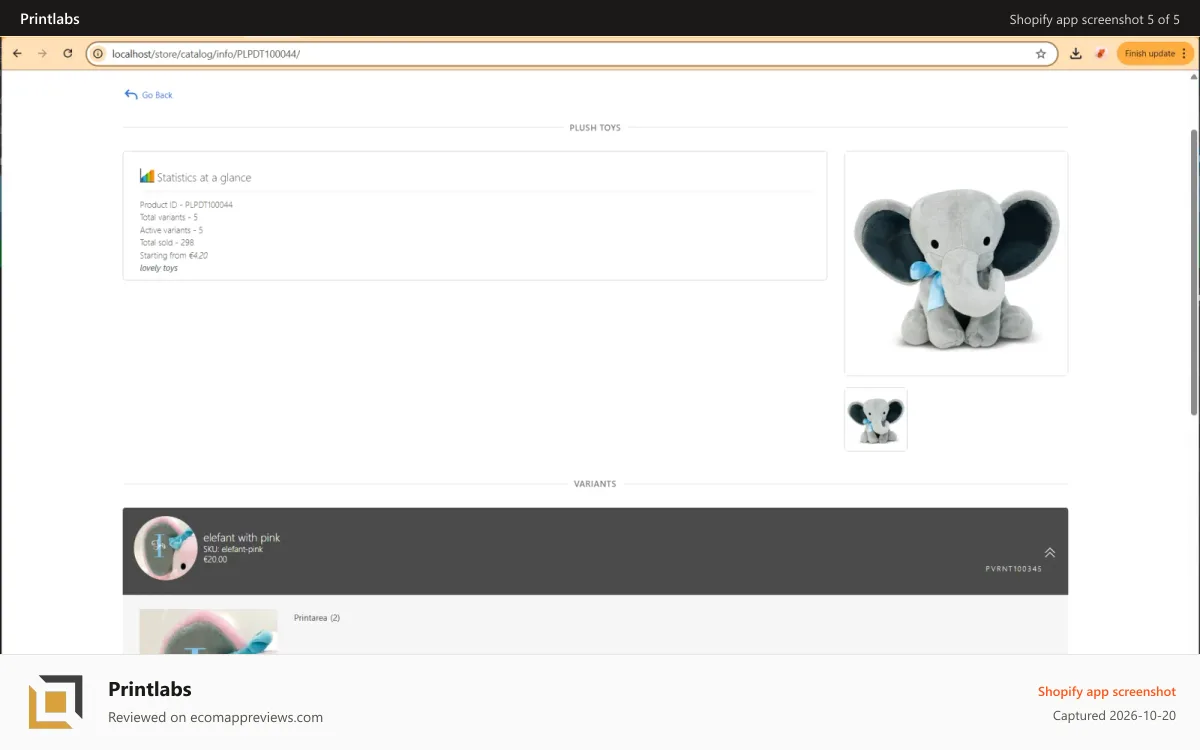Click the 'Starting from €4.20' text
Screen dimensions: 1200x750
174,256
